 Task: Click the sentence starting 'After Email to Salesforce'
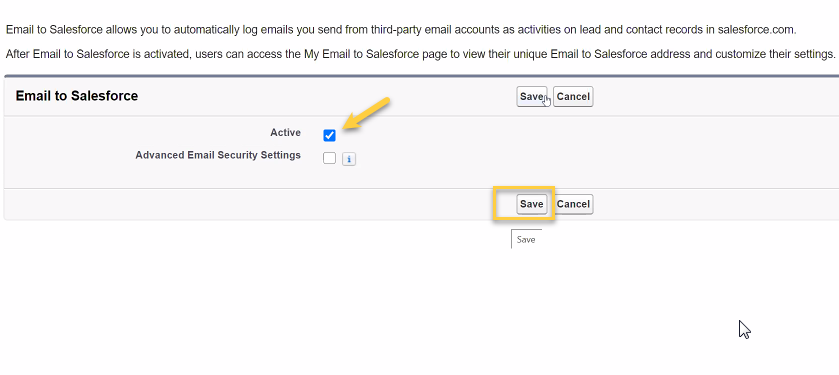[x=420, y=54]
